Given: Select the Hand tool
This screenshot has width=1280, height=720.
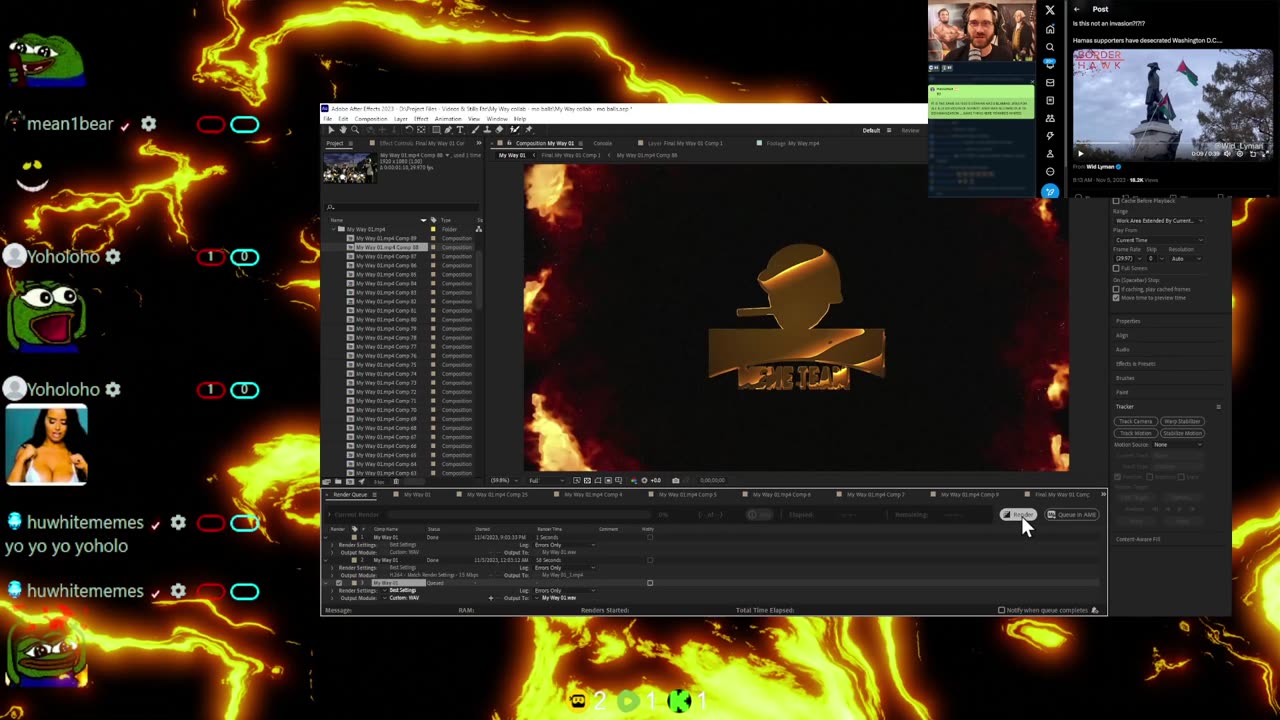Looking at the screenshot, I should [343, 130].
